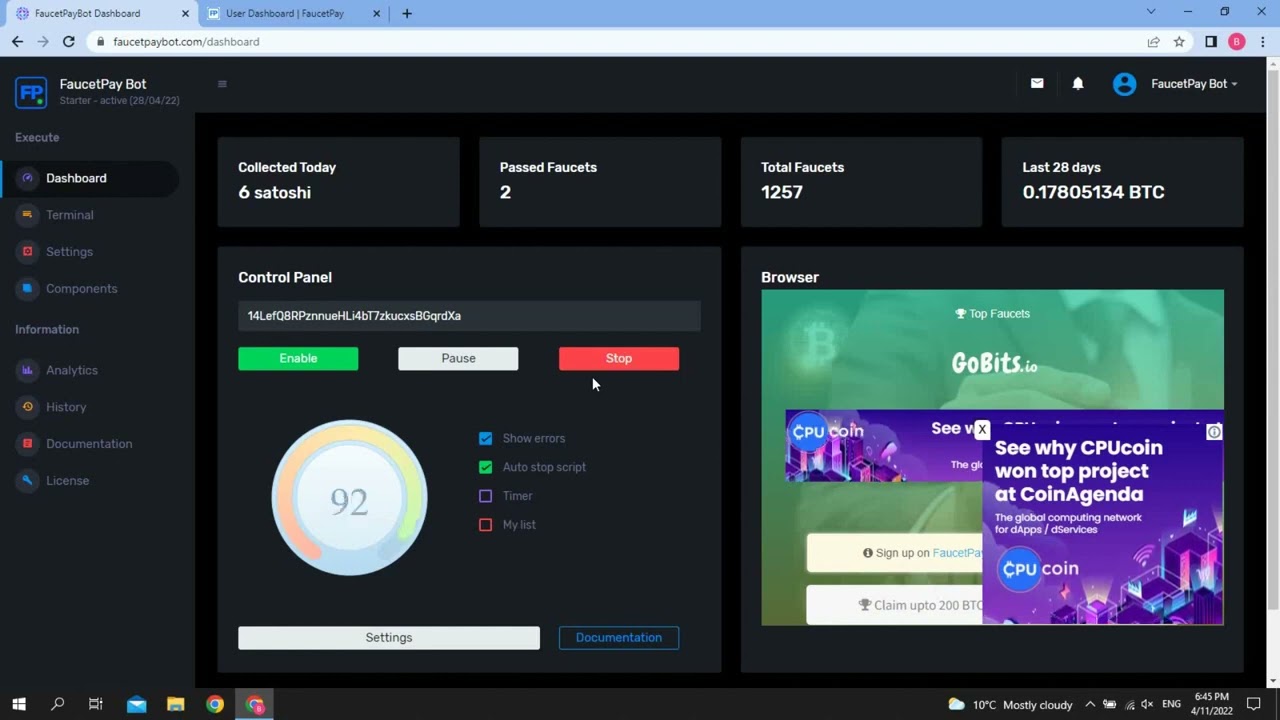Switch to User Dashboard | FaucetPay tab
Screen dimensions: 1280x720
294,14
